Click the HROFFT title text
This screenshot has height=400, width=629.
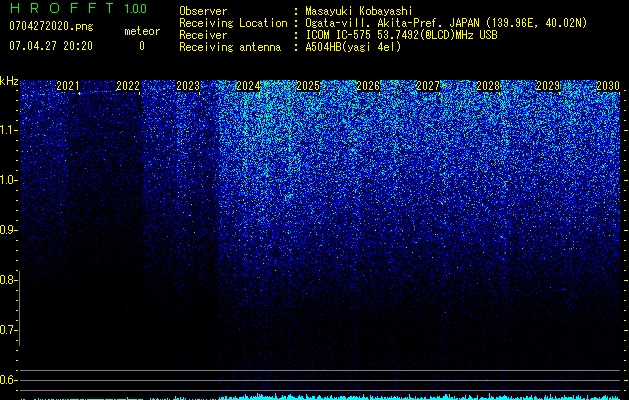[62, 8]
